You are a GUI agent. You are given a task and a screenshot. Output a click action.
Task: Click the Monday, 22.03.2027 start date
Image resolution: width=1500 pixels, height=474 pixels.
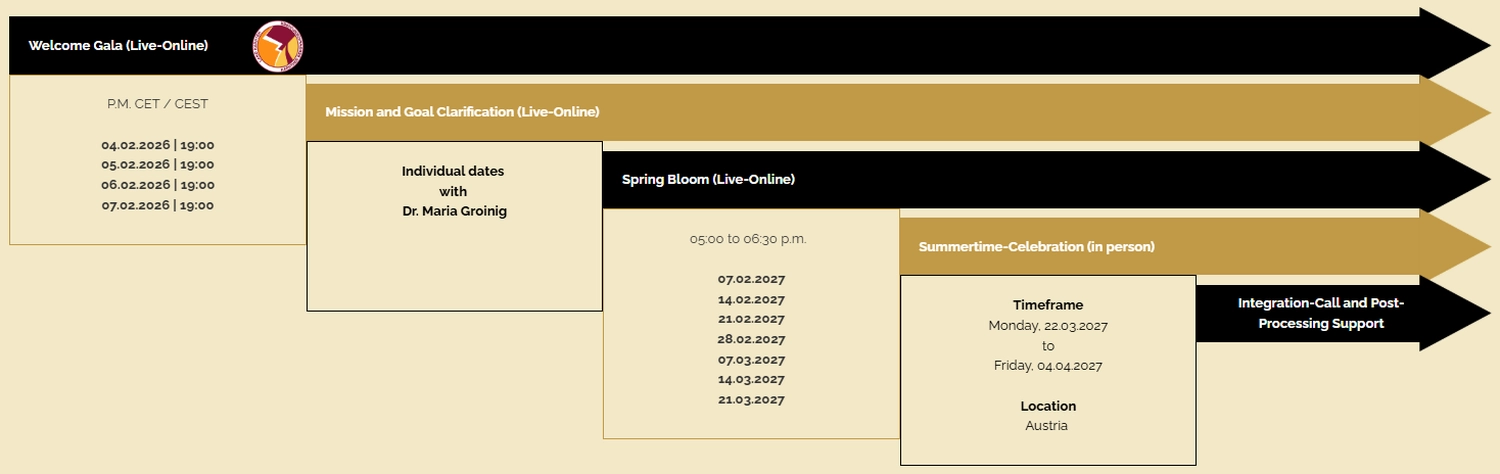tap(1047, 325)
